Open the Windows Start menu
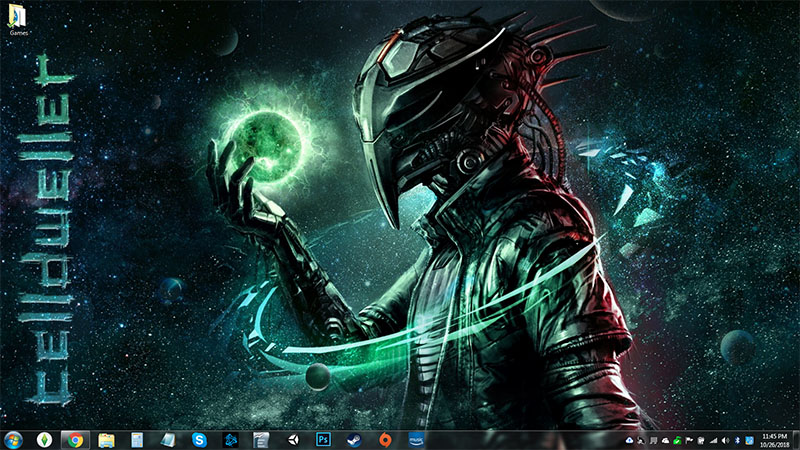Image resolution: width=800 pixels, height=450 pixels. click(13, 440)
